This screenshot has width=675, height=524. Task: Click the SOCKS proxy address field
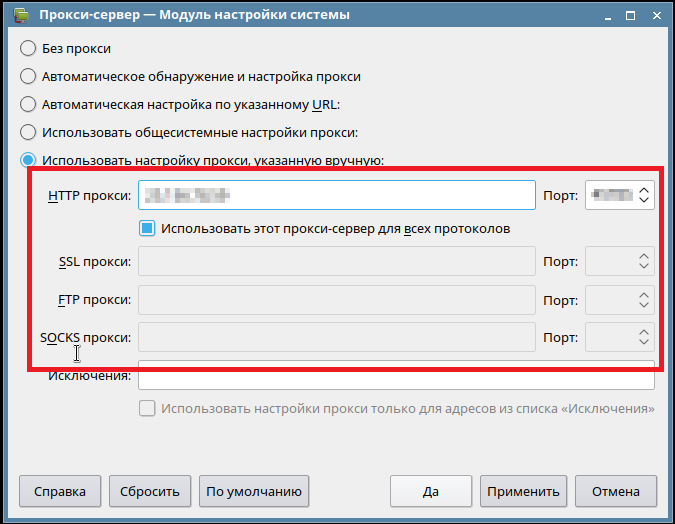pos(337,337)
